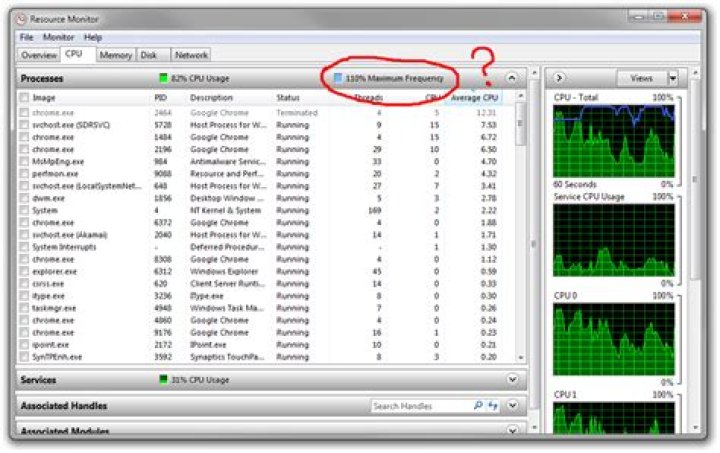Click into the Search Handles field
The image size is (720, 453).
pyautogui.click(x=421, y=406)
